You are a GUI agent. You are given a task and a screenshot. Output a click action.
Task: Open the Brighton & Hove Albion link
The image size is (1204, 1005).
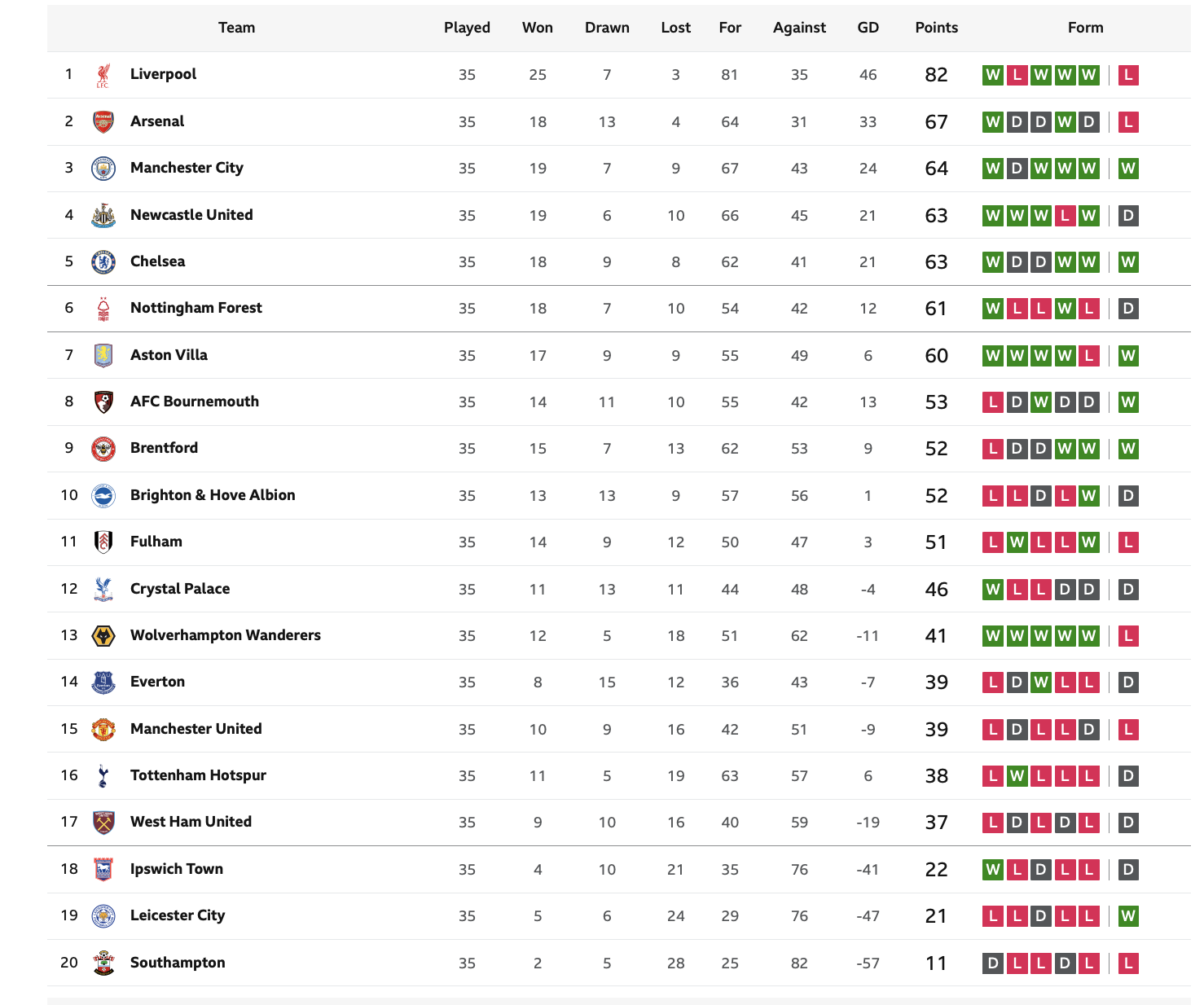tap(213, 495)
